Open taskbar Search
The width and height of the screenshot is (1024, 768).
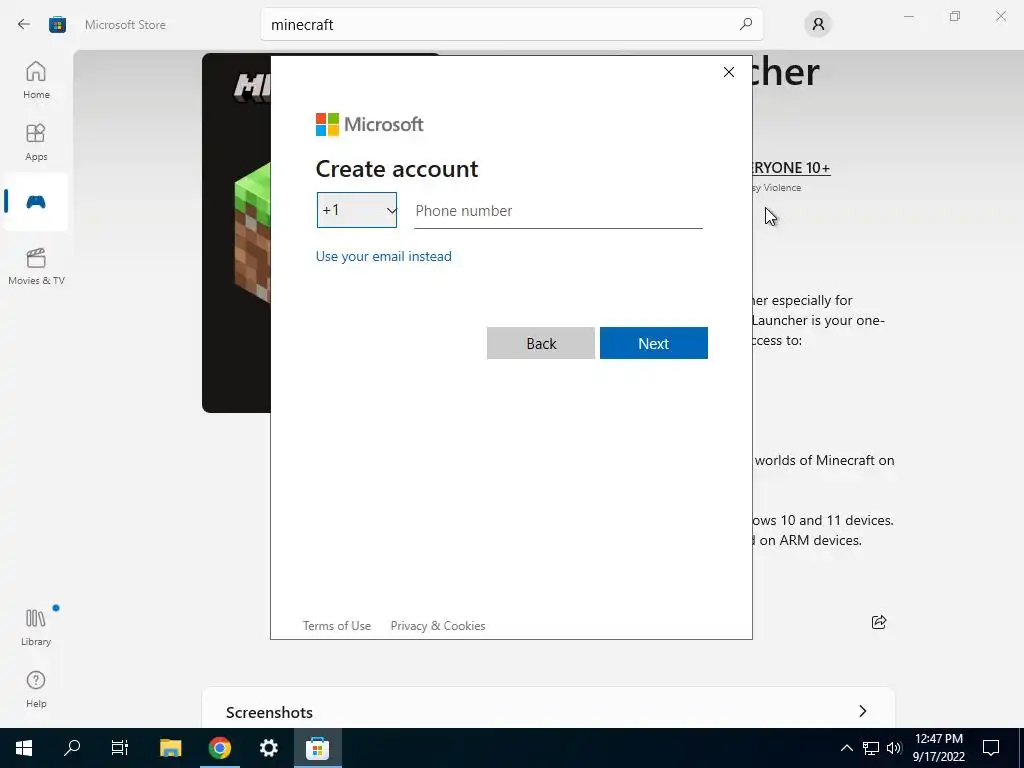[x=72, y=748]
